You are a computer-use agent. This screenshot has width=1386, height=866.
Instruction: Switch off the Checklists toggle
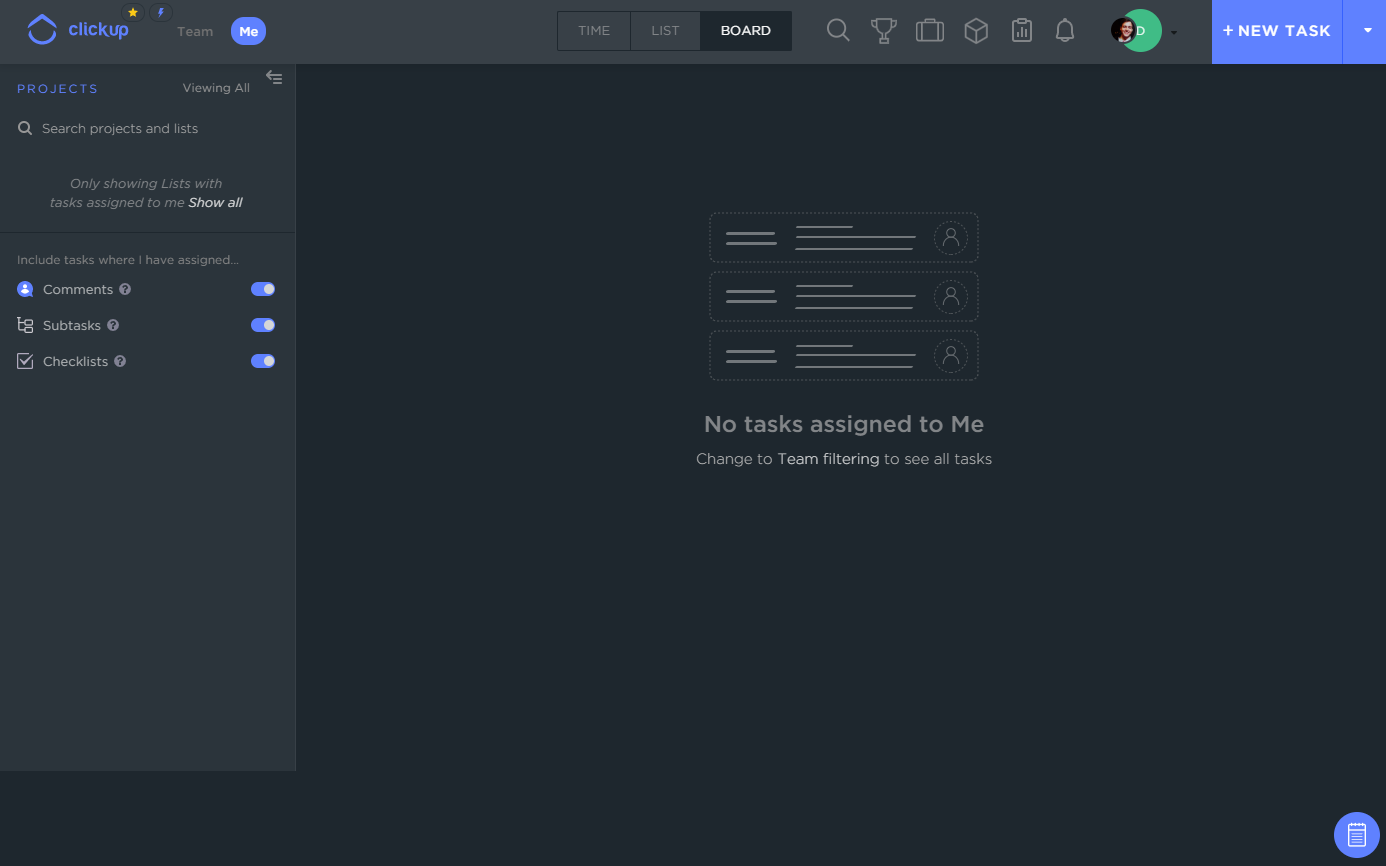[x=263, y=361]
